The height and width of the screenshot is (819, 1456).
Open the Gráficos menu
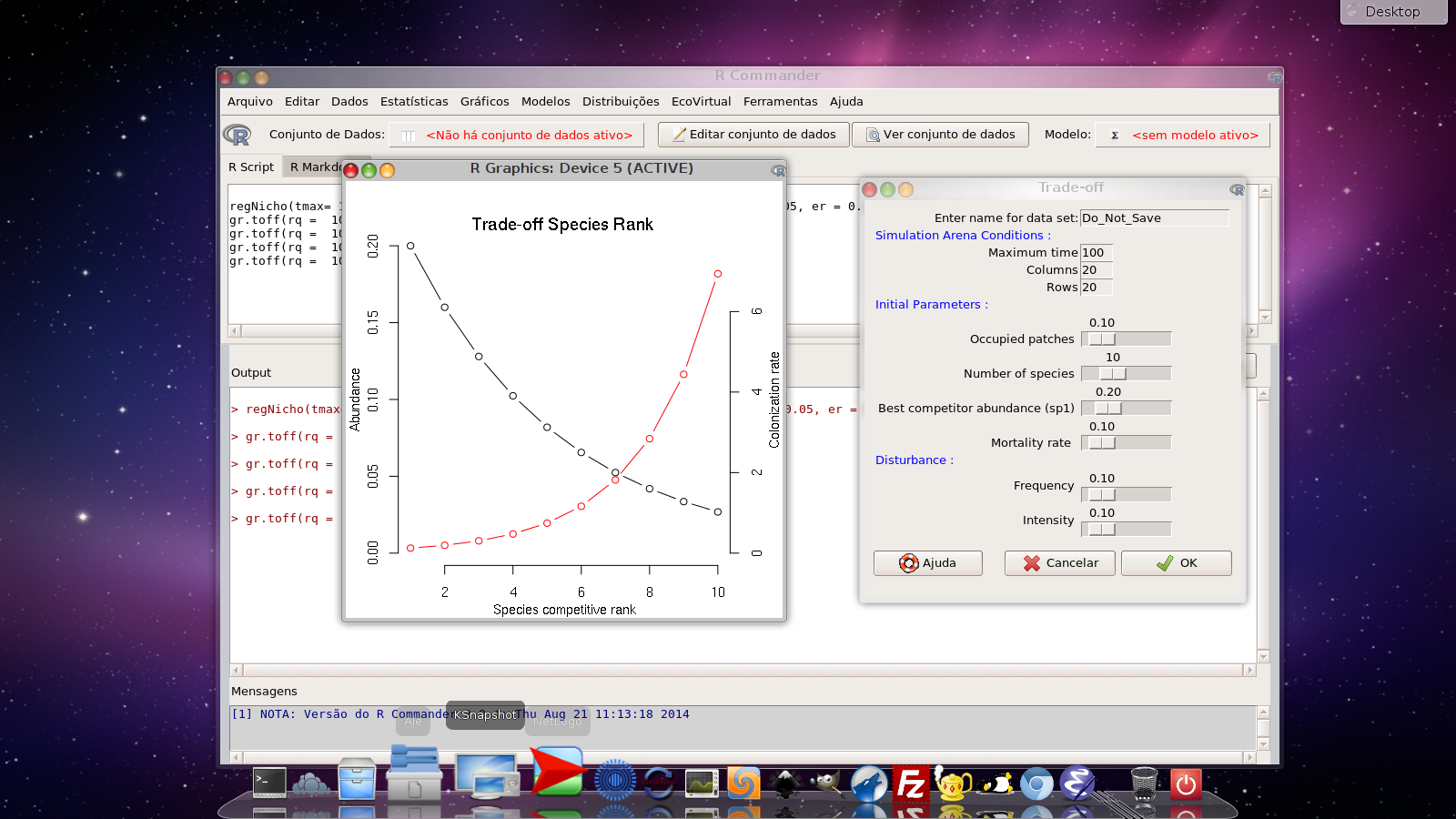tap(484, 102)
